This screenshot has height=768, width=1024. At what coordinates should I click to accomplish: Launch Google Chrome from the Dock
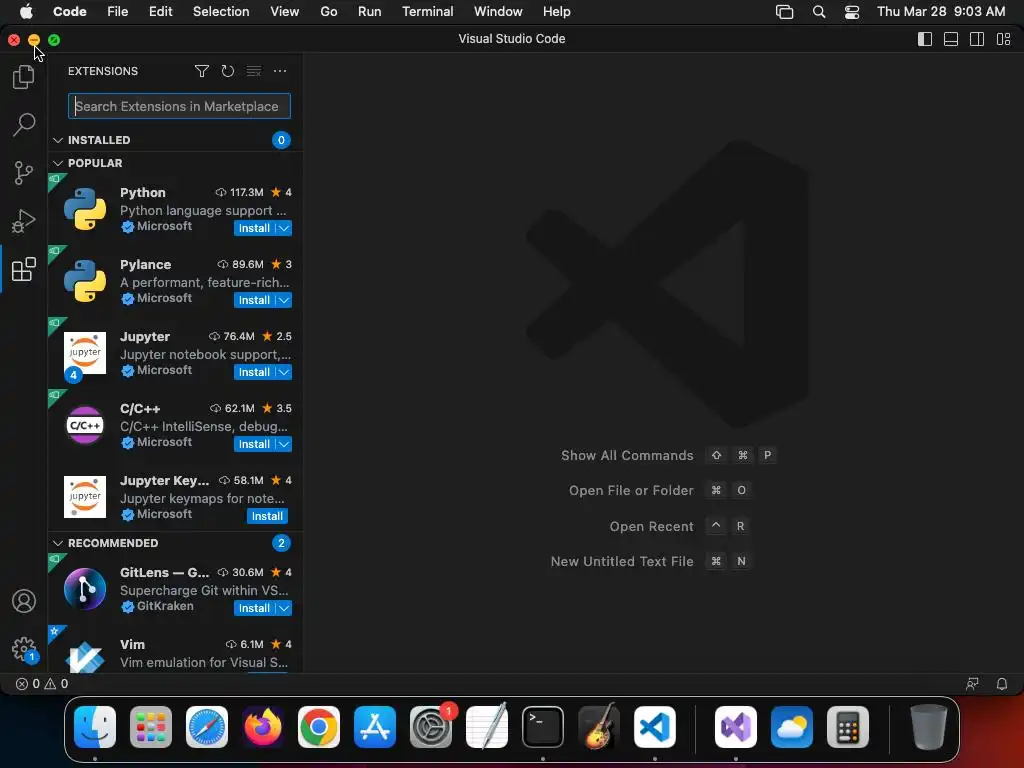click(x=319, y=727)
